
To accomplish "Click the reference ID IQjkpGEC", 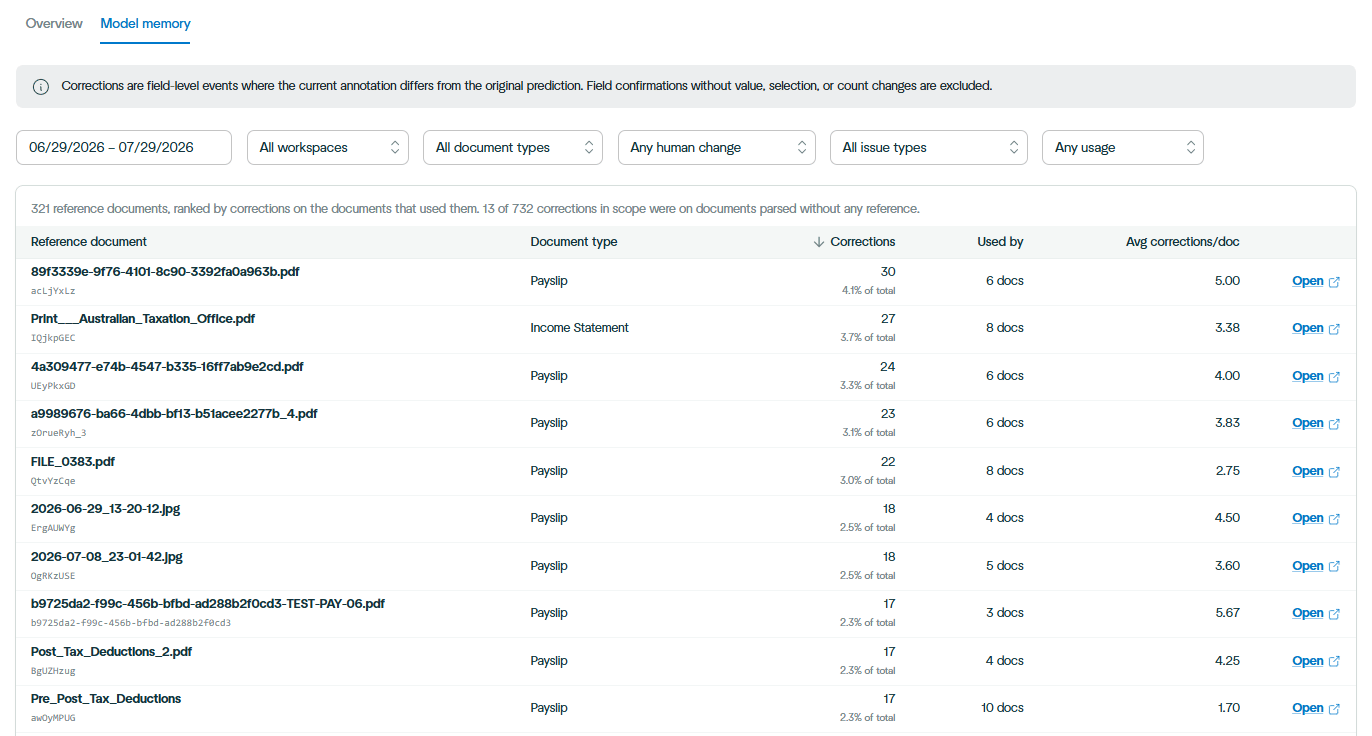I will [x=53, y=338].
